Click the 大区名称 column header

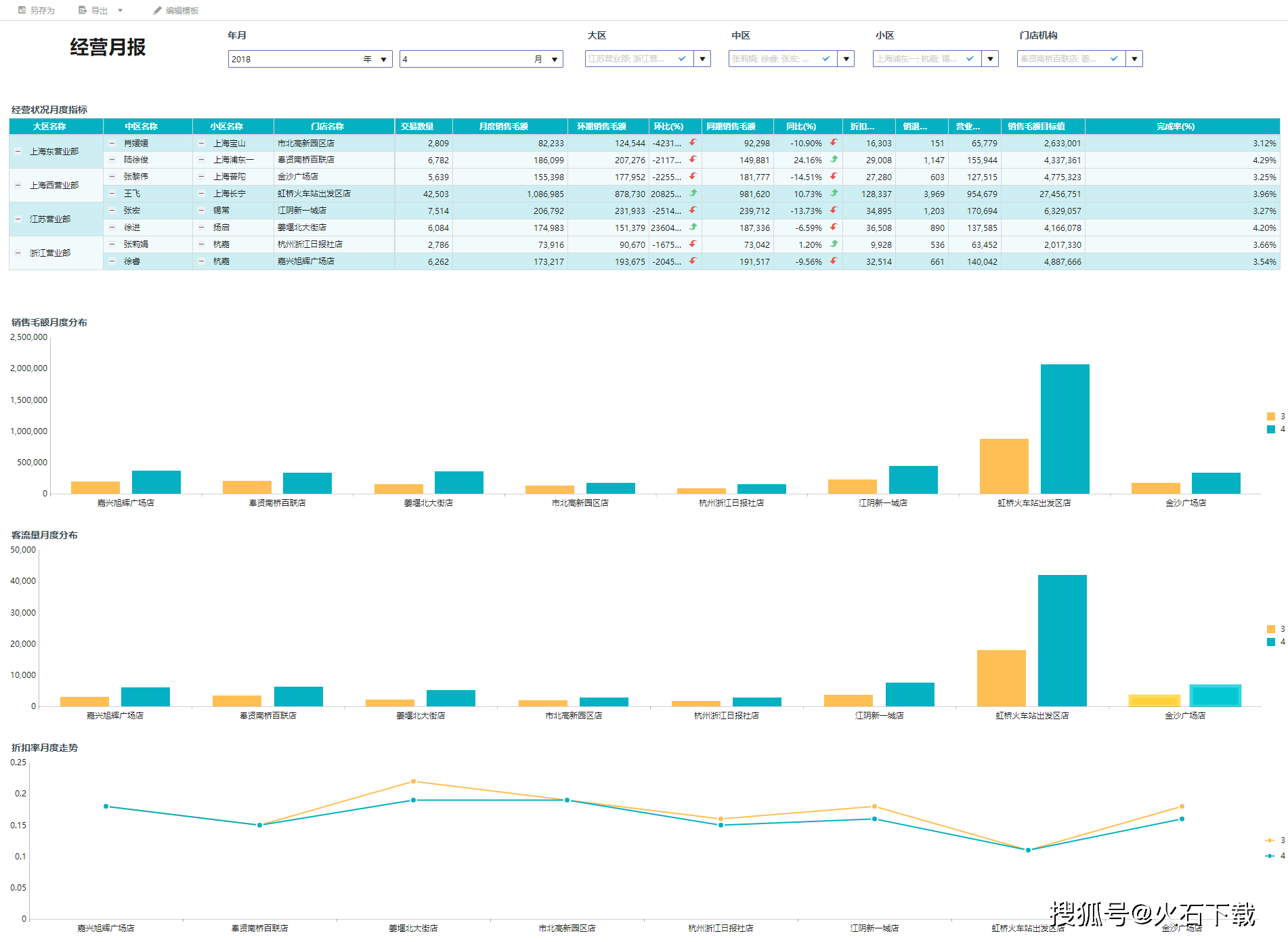56,127
